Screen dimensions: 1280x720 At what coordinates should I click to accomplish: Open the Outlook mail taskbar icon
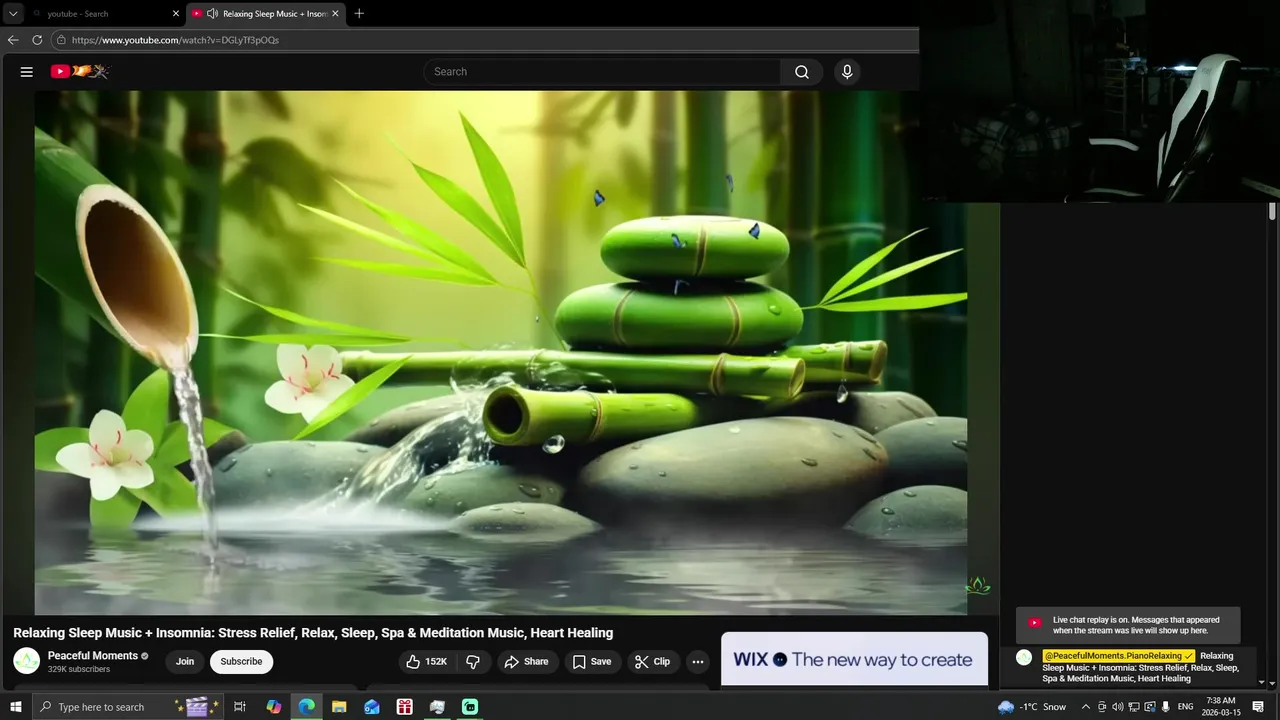(372, 707)
